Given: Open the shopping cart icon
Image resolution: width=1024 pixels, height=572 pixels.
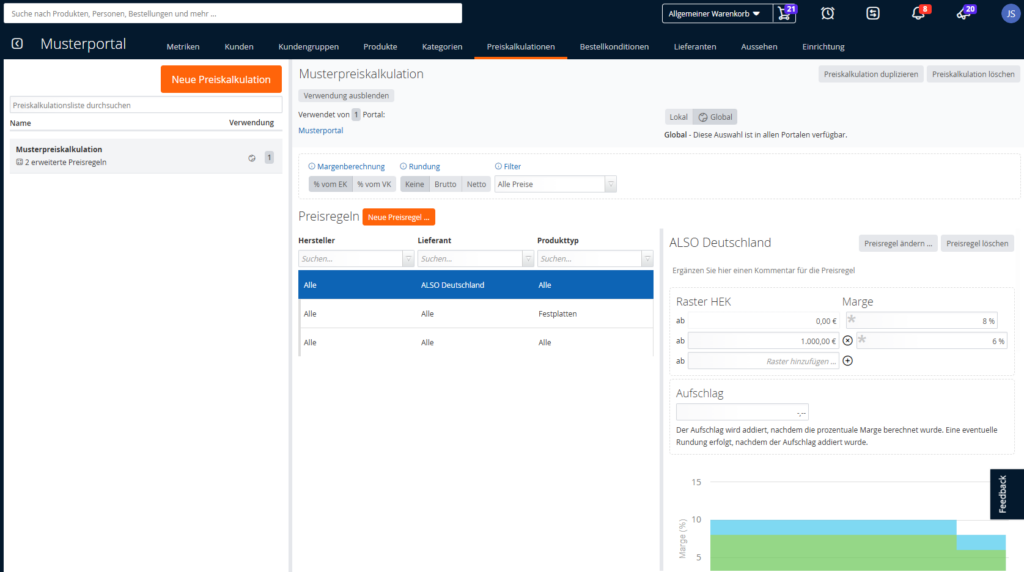Looking at the screenshot, I should 784,13.
